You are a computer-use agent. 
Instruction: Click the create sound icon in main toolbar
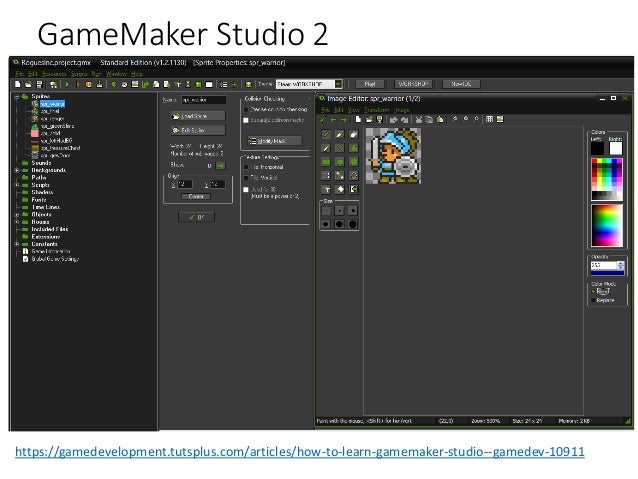click(125, 84)
